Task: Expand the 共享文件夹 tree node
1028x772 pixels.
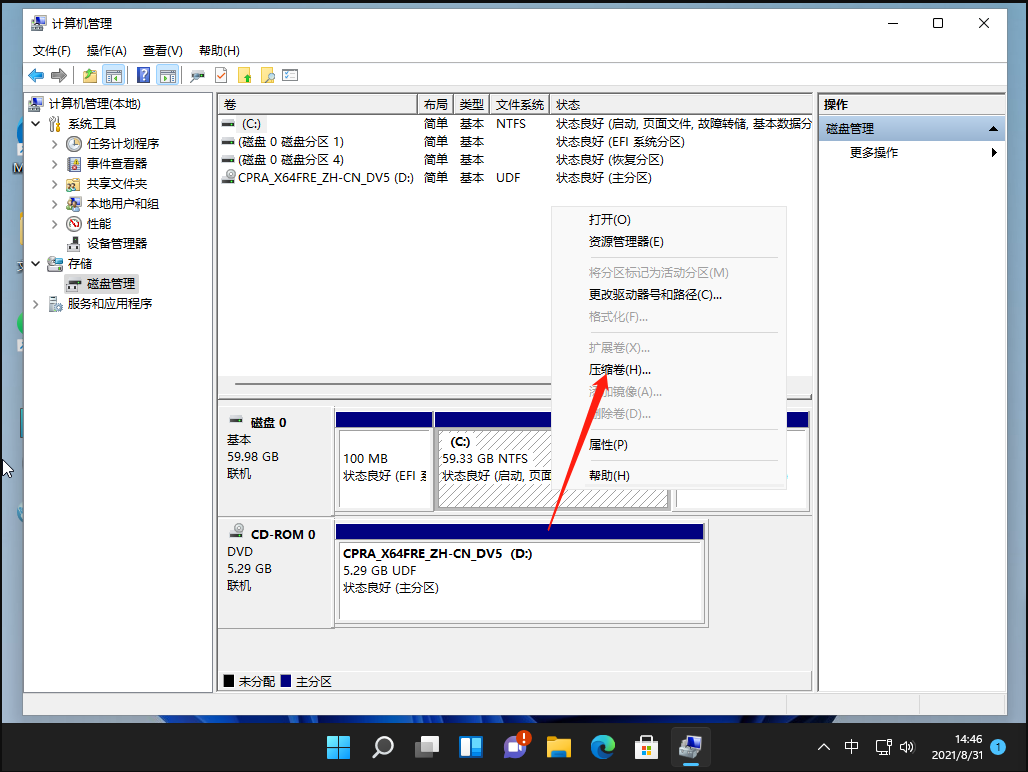Action: [55, 183]
